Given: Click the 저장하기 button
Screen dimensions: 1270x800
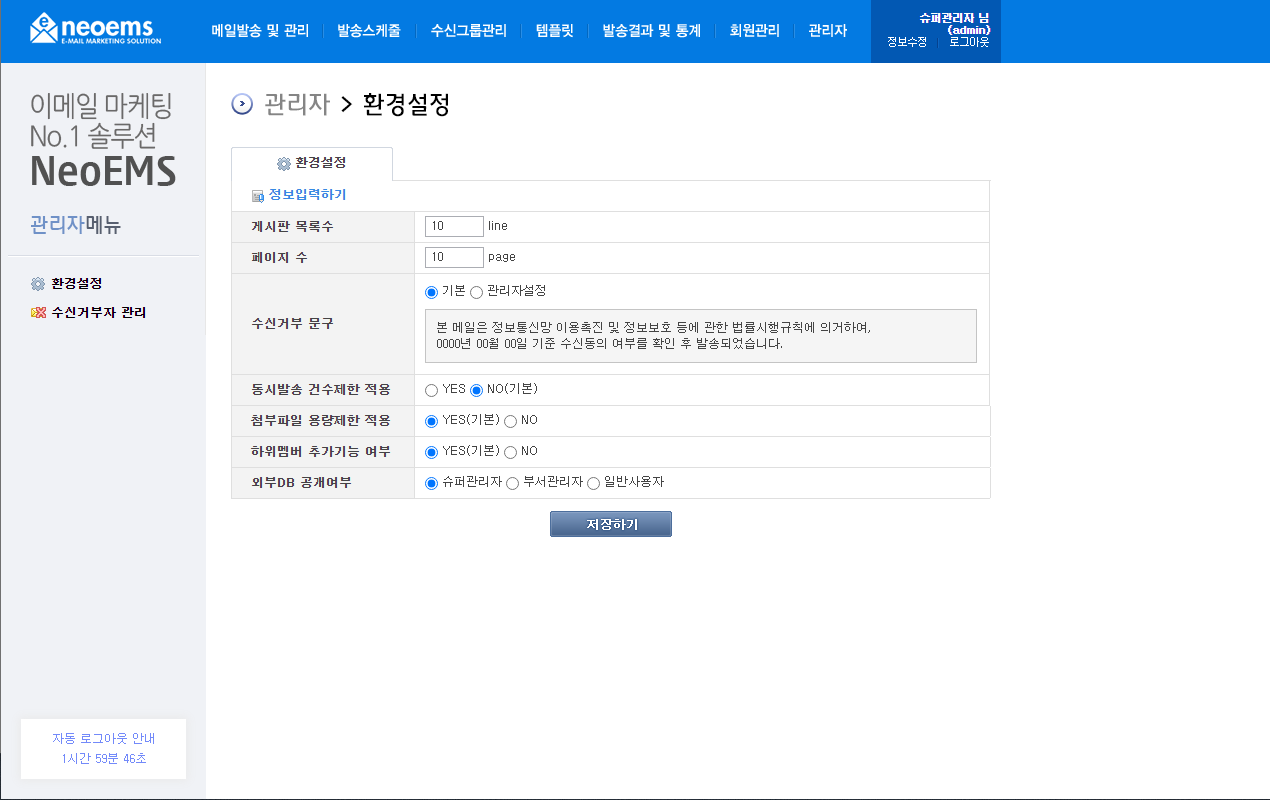Looking at the screenshot, I should pyautogui.click(x=611, y=524).
